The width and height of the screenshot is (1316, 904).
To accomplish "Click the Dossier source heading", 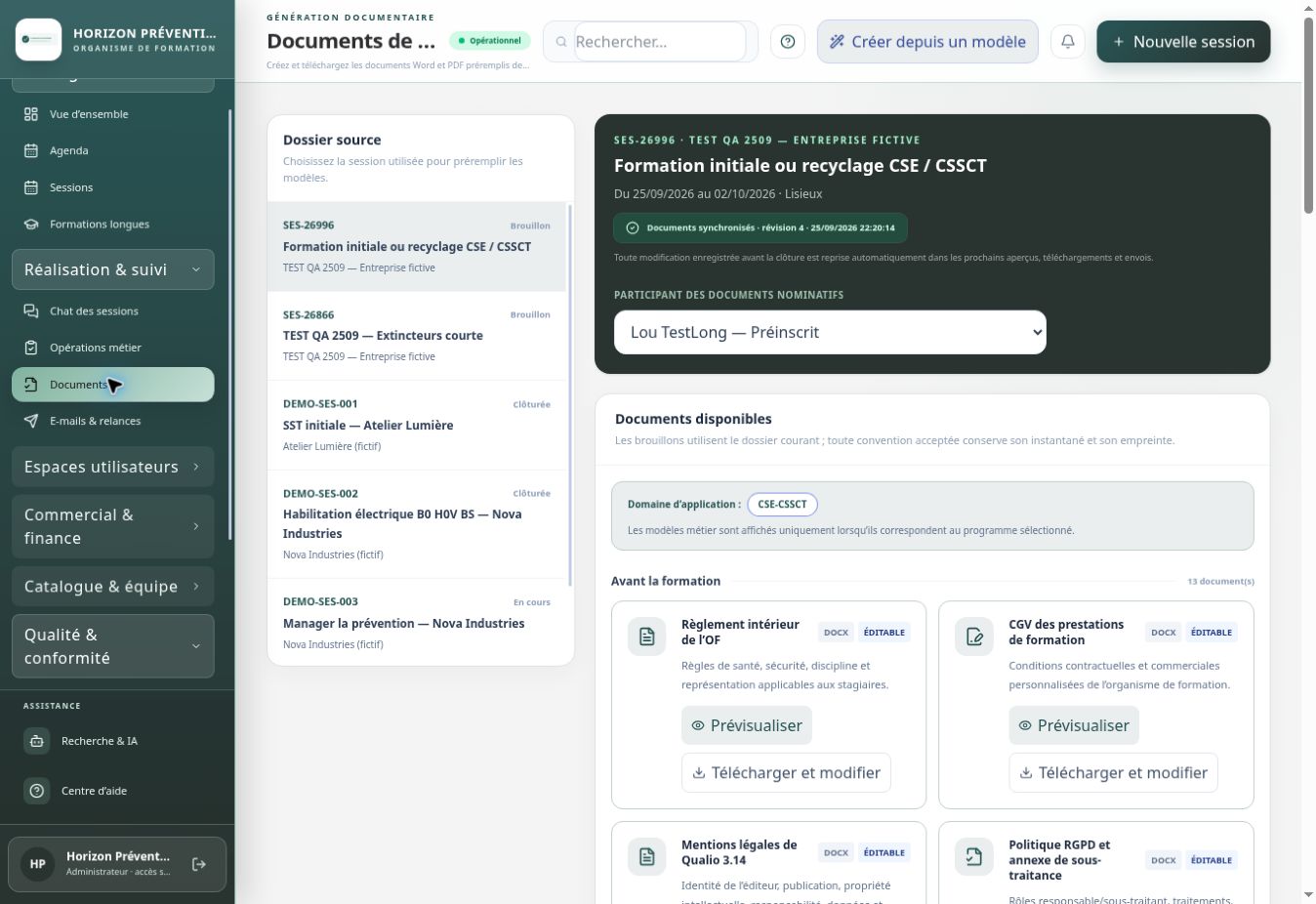I will pos(332,140).
